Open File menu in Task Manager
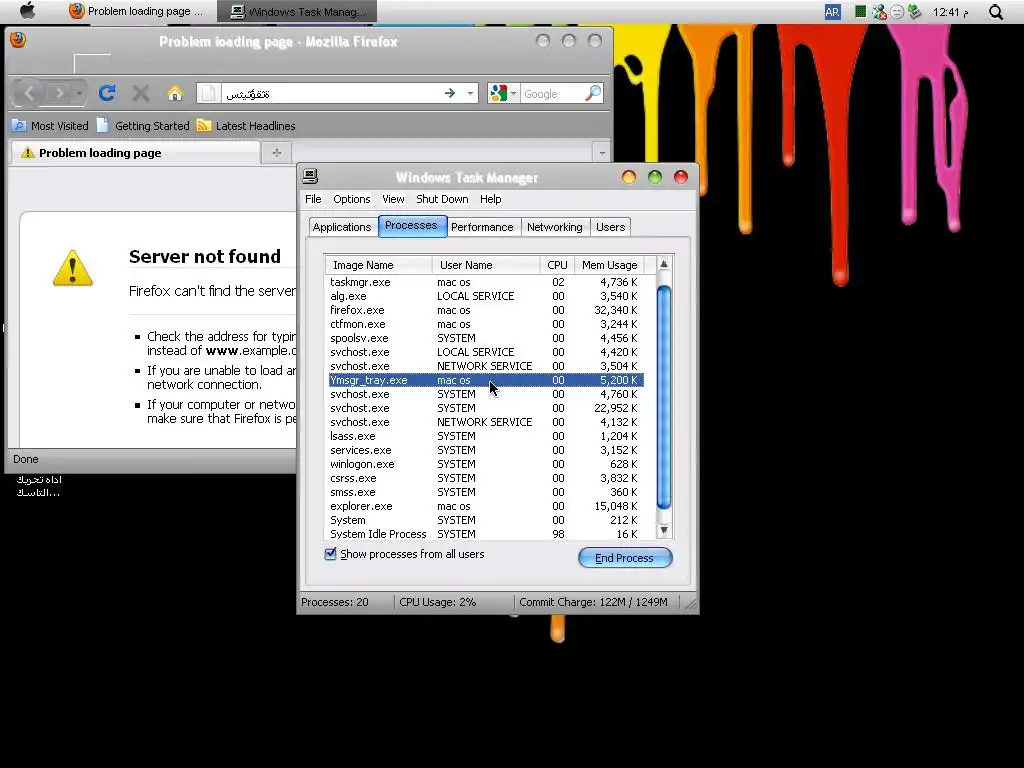This screenshot has width=1024, height=768. click(x=313, y=199)
